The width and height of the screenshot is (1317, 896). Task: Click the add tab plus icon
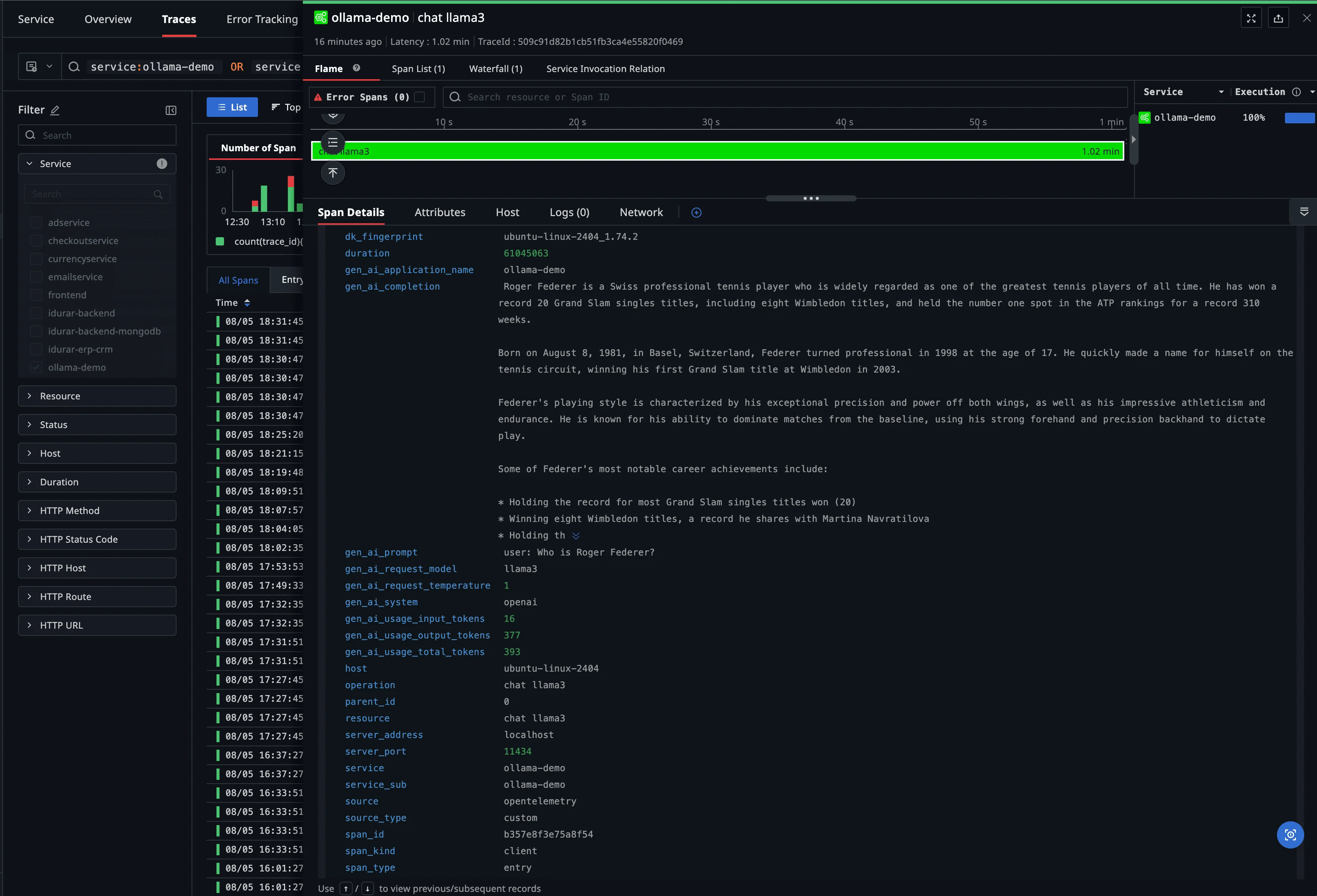(697, 213)
